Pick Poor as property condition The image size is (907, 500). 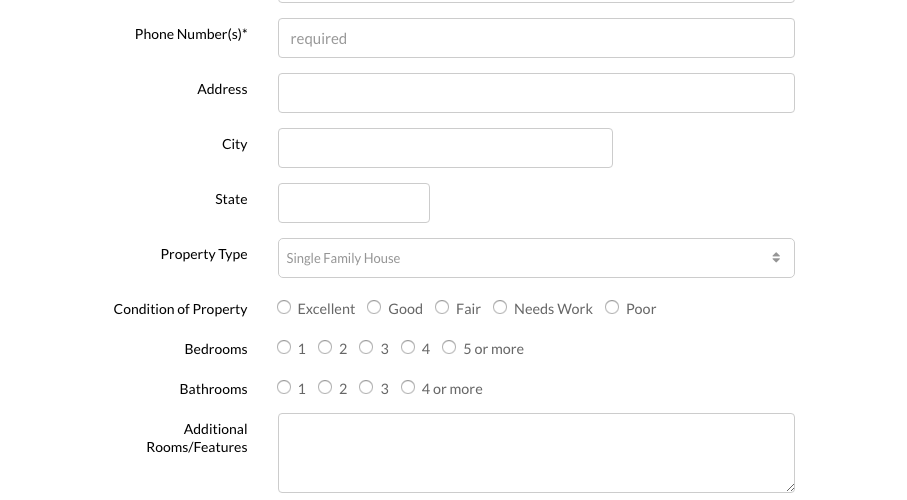click(612, 308)
